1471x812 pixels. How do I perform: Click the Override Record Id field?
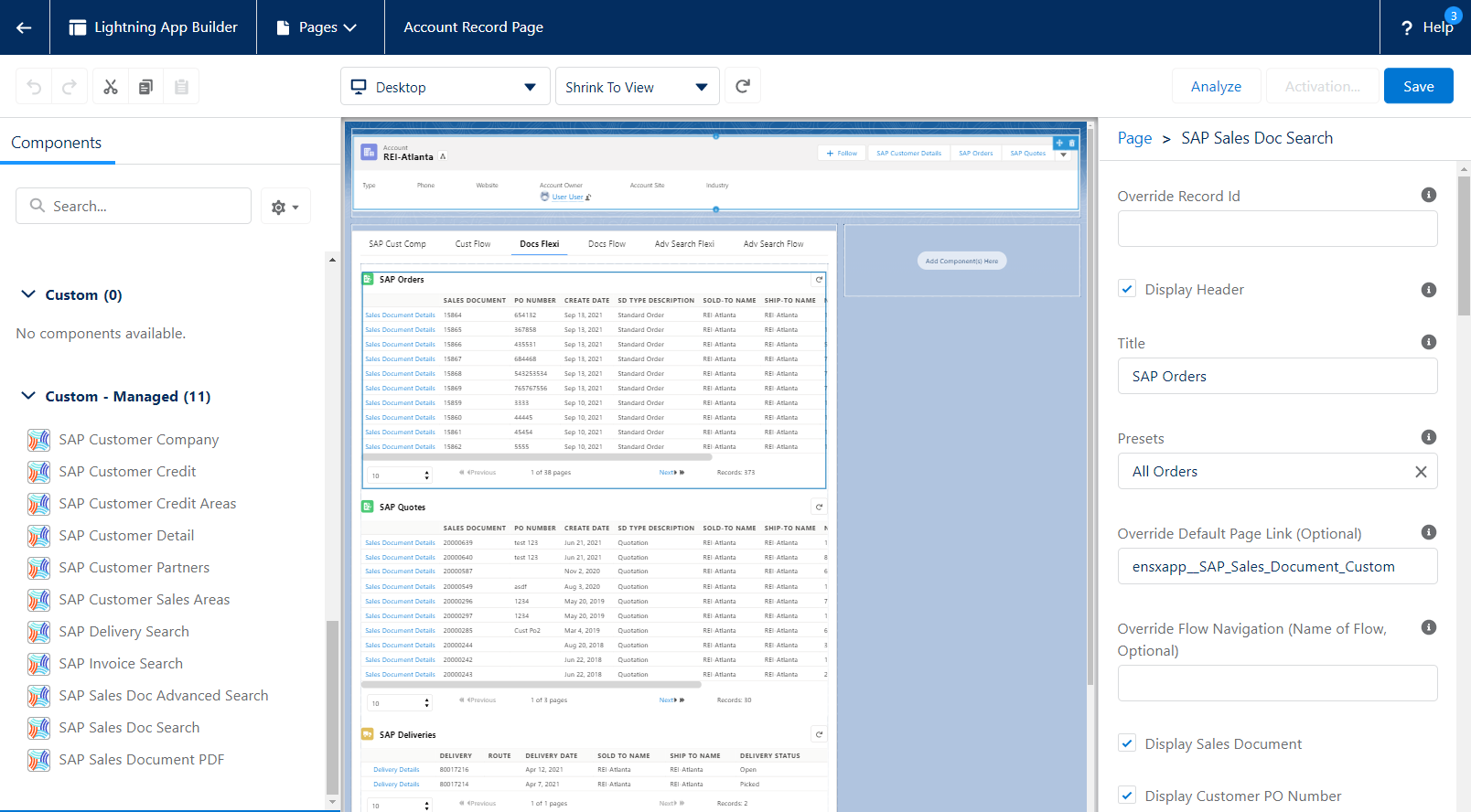[1277, 229]
